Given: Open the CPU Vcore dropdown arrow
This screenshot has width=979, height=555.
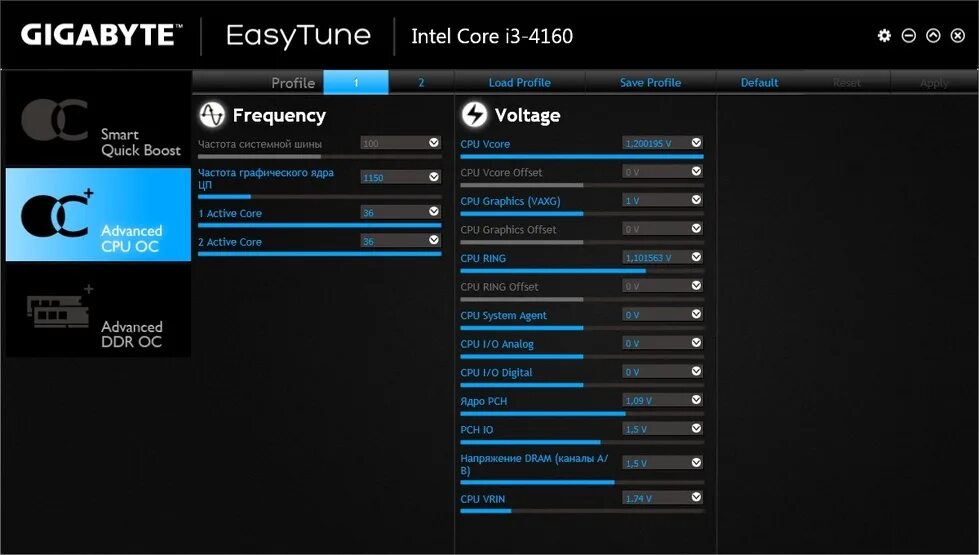Looking at the screenshot, I should click(696, 143).
